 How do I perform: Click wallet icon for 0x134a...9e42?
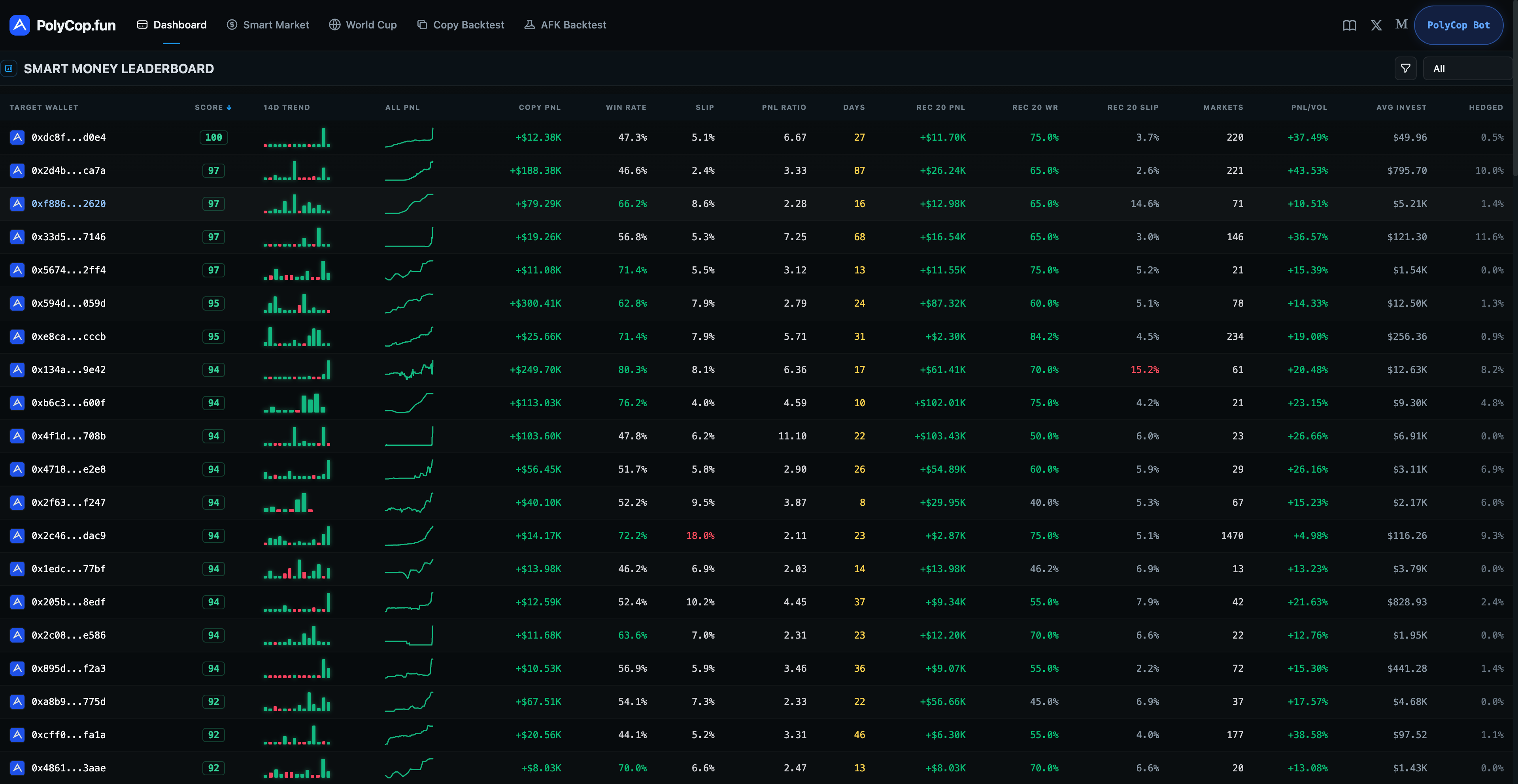click(x=18, y=369)
